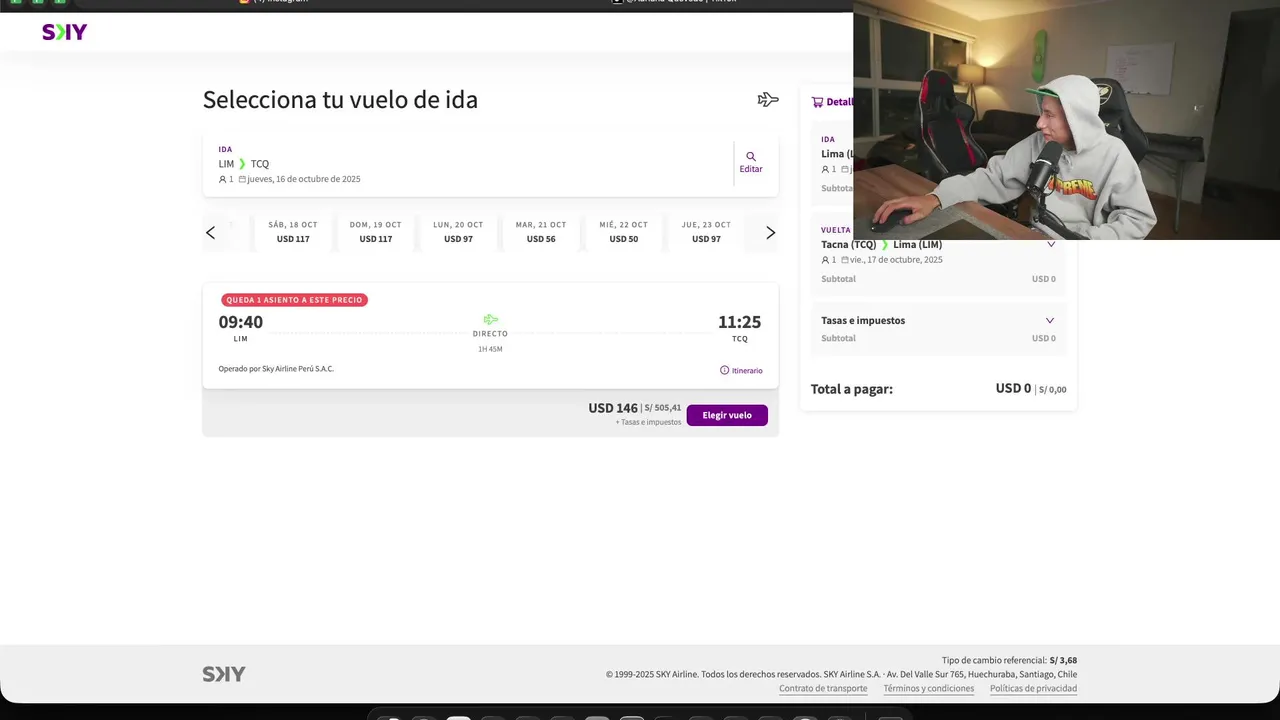Click the green direct flight plane icon
The width and height of the screenshot is (1280, 720).
click(490, 320)
